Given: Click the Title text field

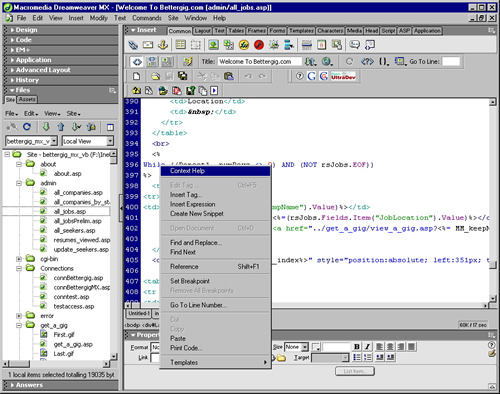Looking at the screenshot, I should 260,62.
